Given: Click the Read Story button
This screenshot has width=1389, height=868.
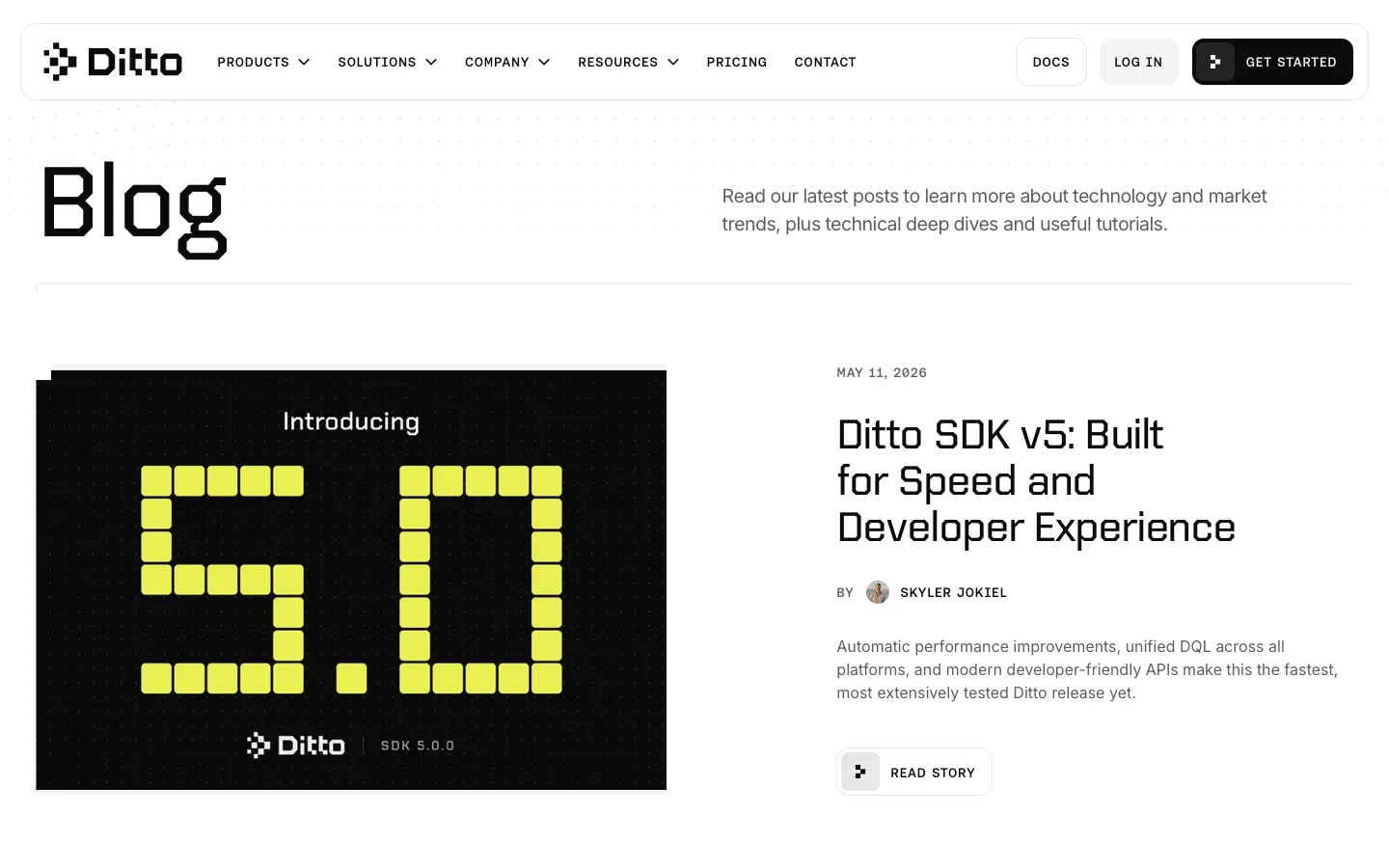Looking at the screenshot, I should coord(914,772).
